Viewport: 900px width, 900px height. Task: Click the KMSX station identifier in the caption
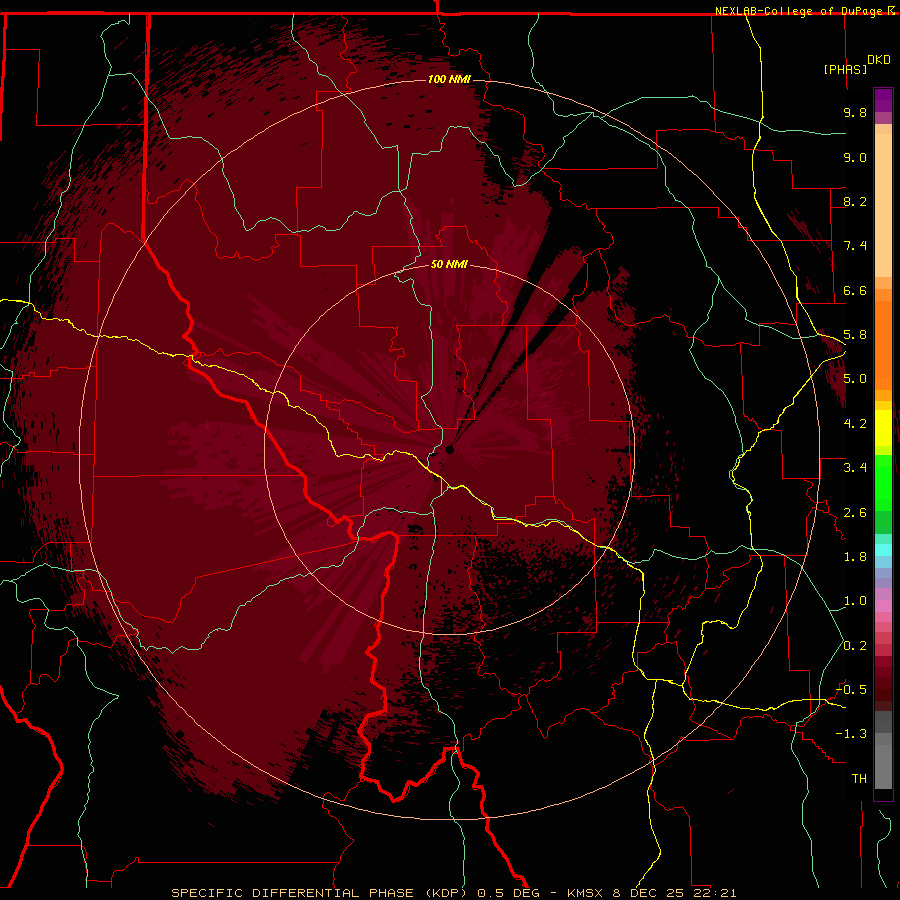coord(587,893)
